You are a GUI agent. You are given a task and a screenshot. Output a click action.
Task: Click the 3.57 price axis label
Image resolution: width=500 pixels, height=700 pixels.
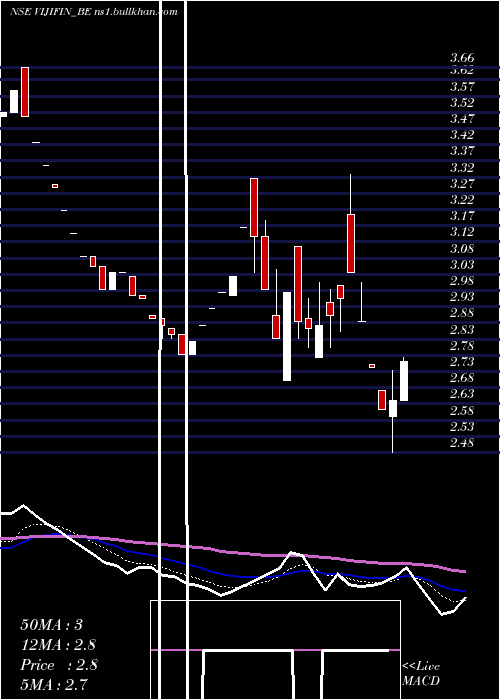[x=462, y=86]
